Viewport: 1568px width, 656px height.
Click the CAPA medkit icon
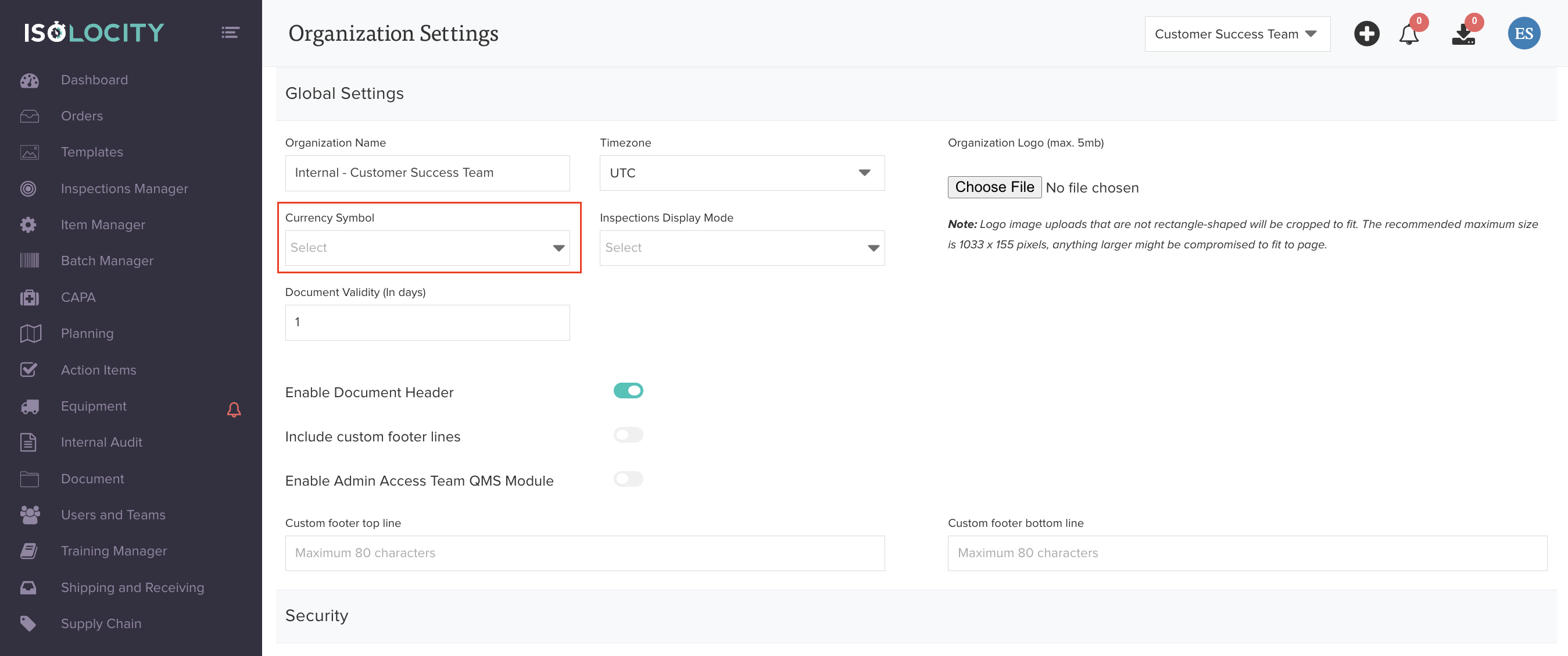pos(29,297)
